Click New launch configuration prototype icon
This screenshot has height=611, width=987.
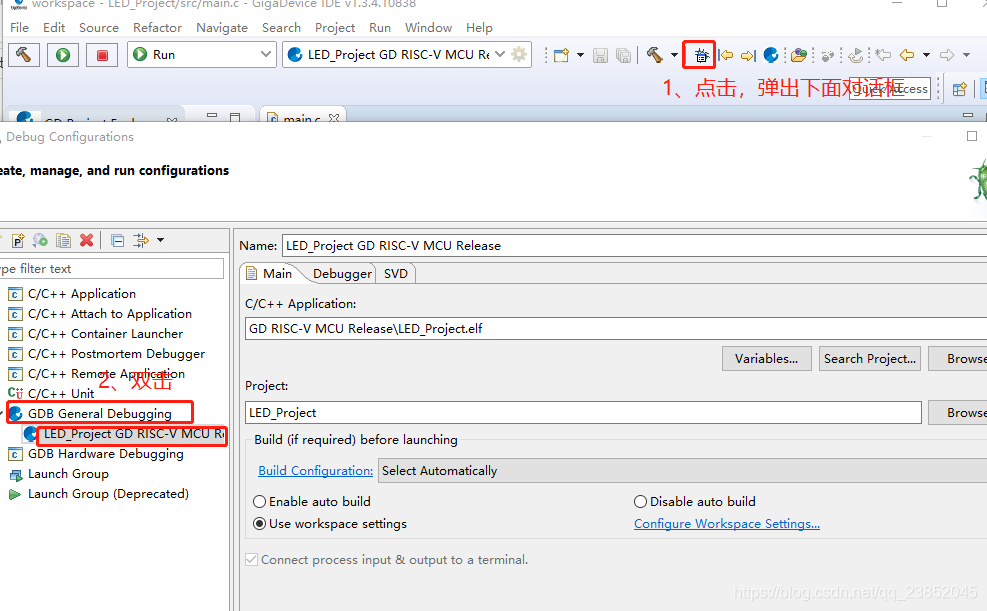point(18,240)
